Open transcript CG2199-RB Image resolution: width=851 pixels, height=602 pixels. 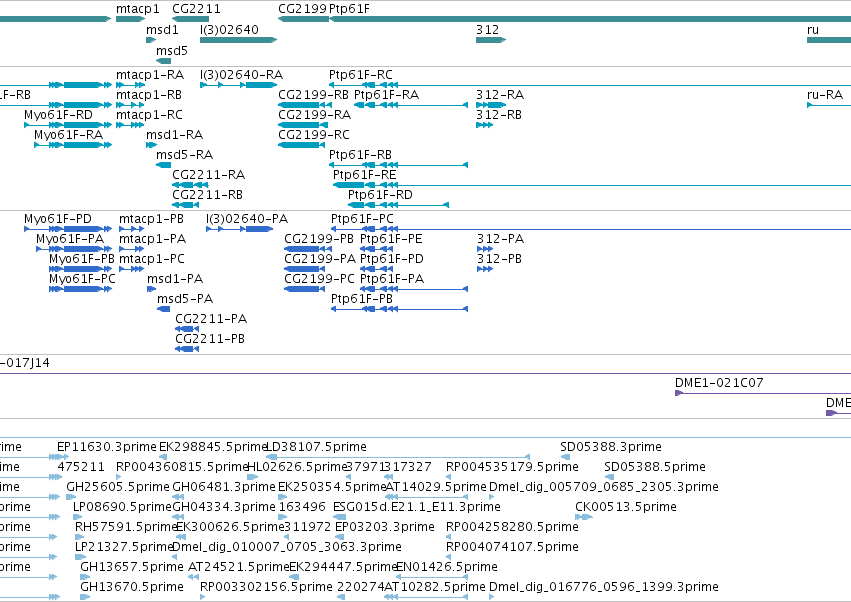point(314,95)
